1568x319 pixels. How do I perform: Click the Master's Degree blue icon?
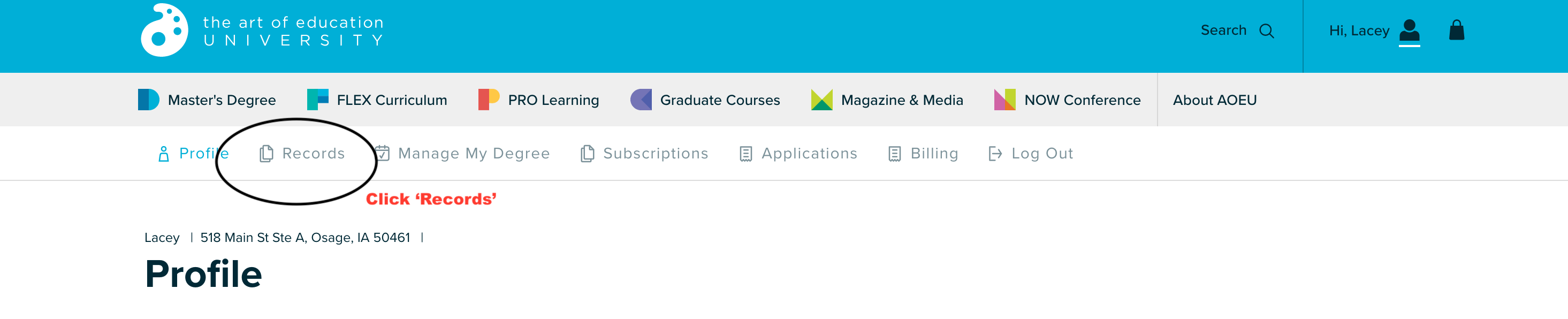[149, 100]
